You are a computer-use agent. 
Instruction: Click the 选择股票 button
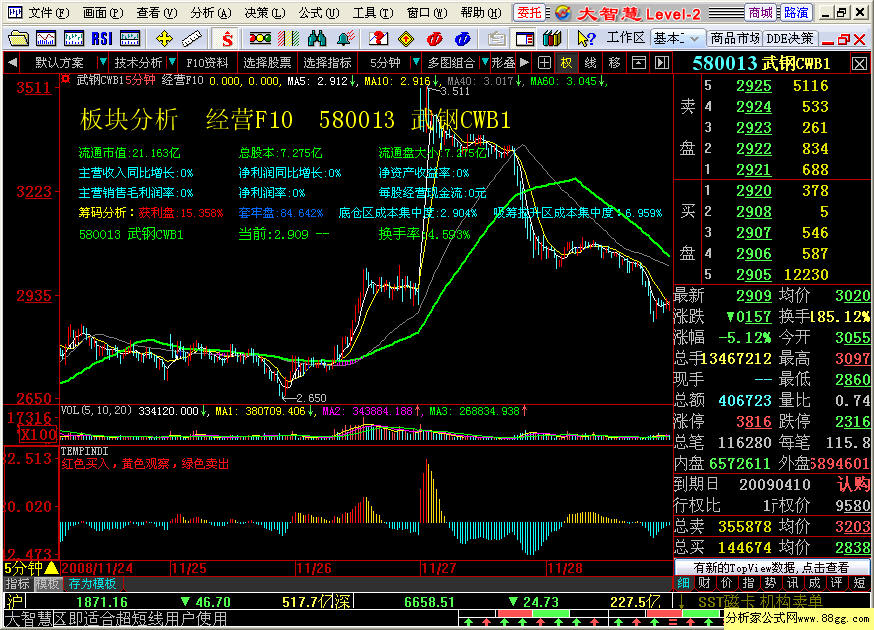[x=267, y=62]
